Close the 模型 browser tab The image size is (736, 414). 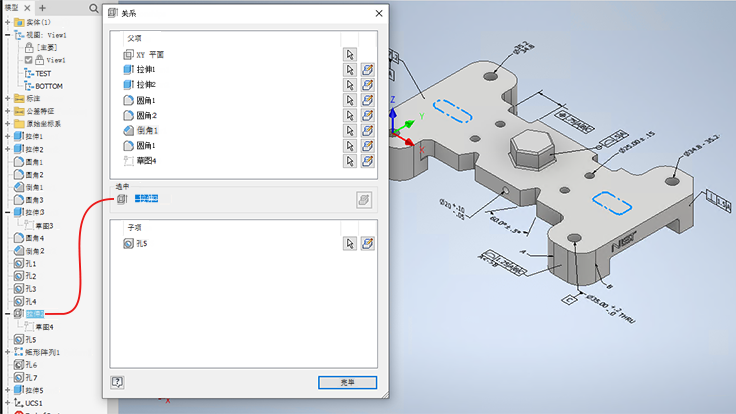[27, 8]
